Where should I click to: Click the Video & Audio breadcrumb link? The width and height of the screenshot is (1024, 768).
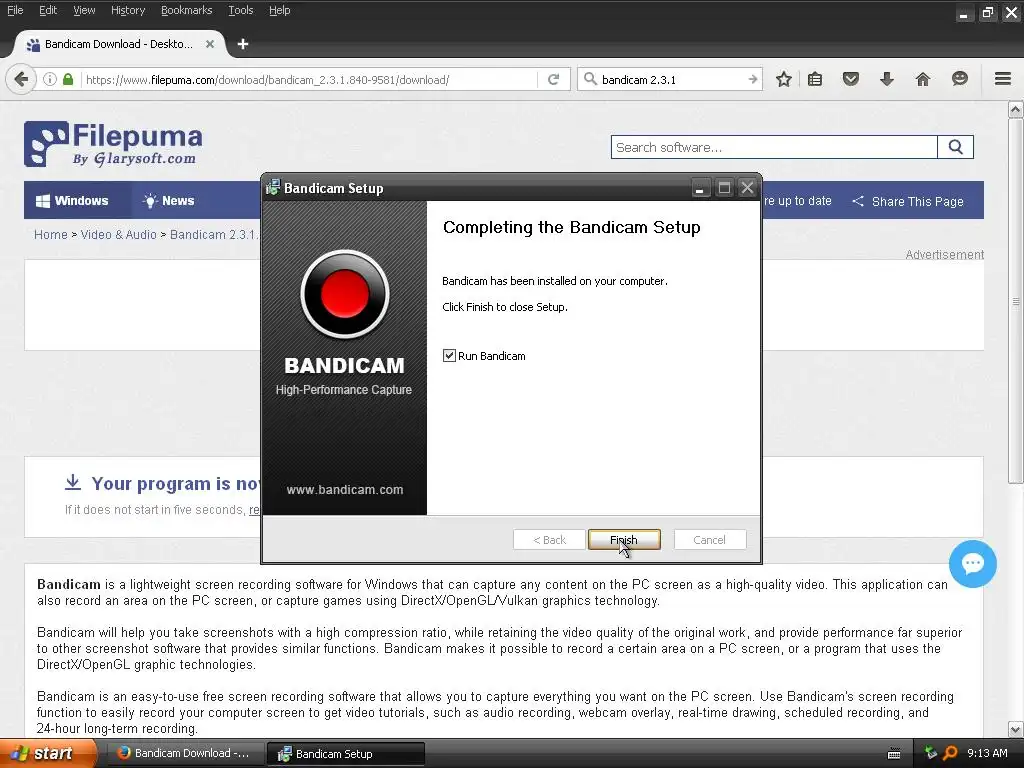(118, 234)
